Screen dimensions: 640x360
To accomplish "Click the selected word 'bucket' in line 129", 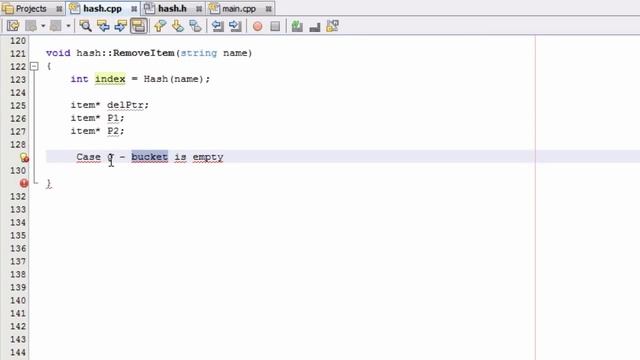I will (x=149, y=157).
